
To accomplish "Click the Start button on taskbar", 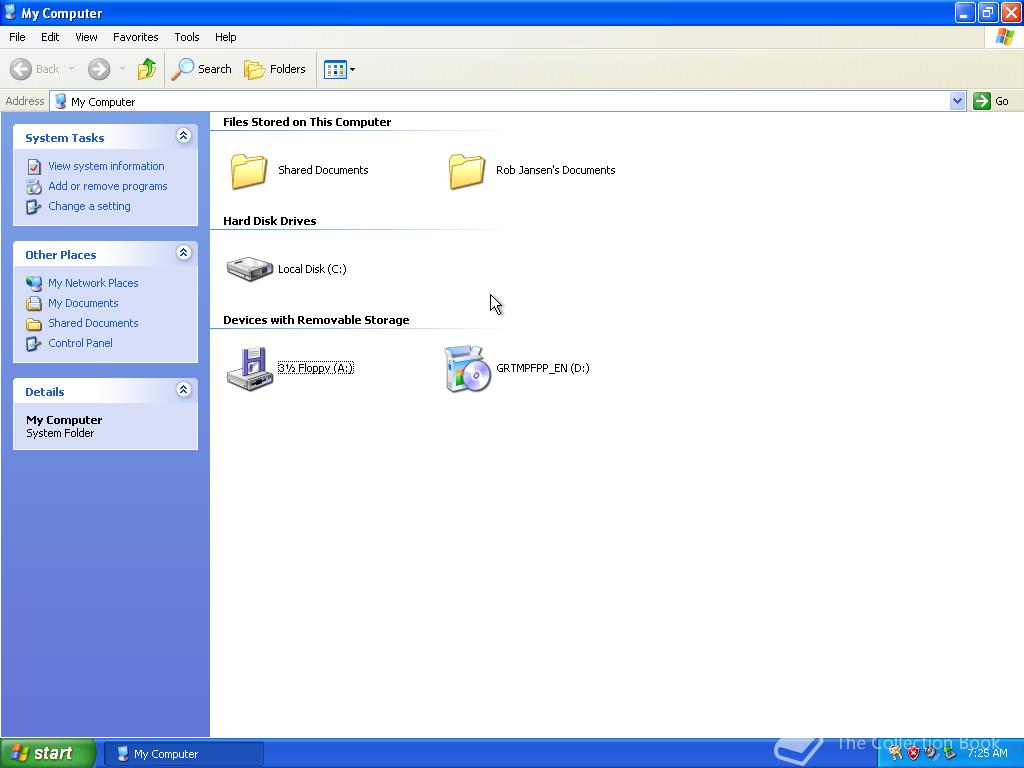I will coord(48,753).
